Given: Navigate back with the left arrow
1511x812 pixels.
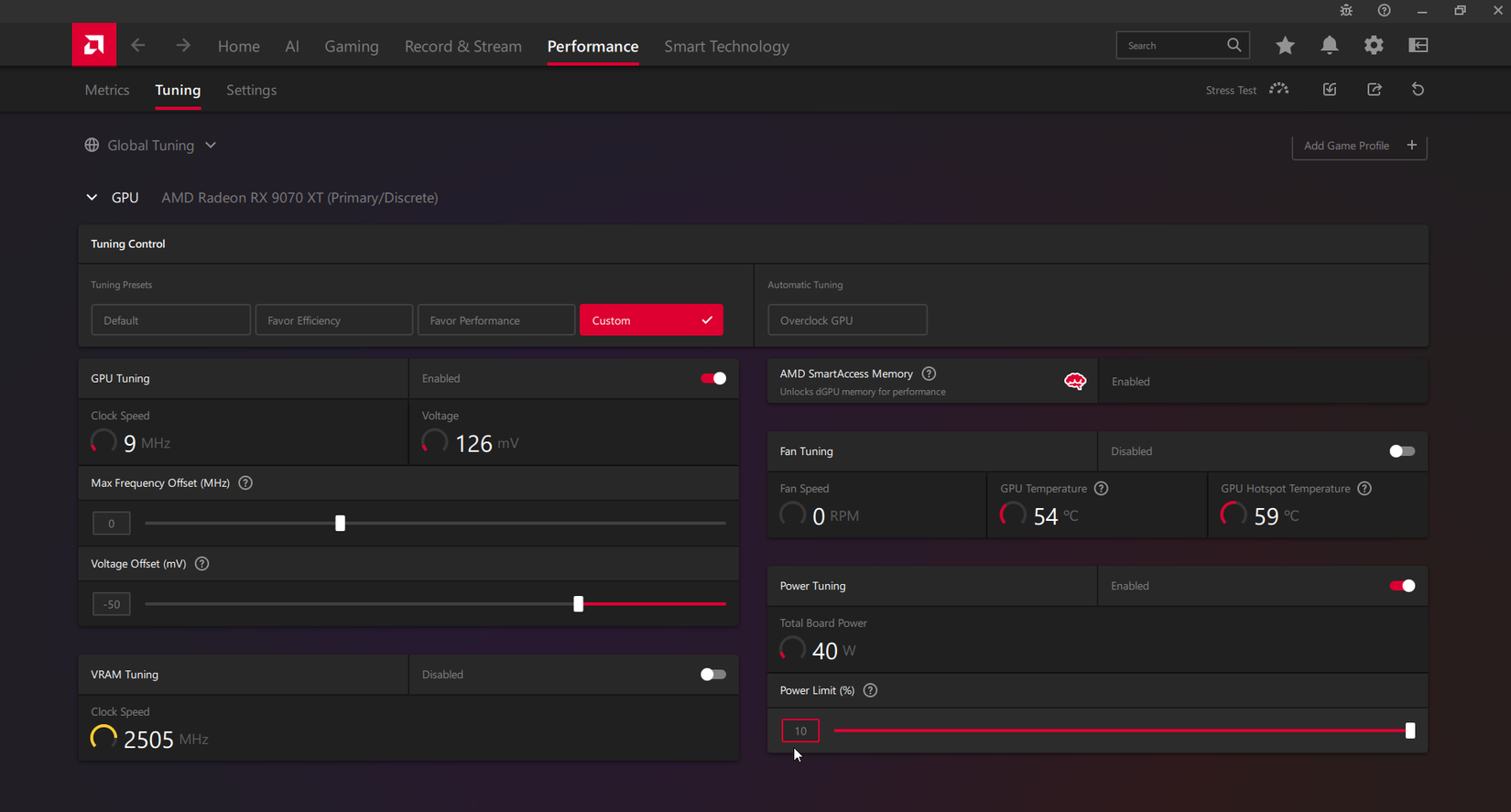Looking at the screenshot, I should pos(138,46).
